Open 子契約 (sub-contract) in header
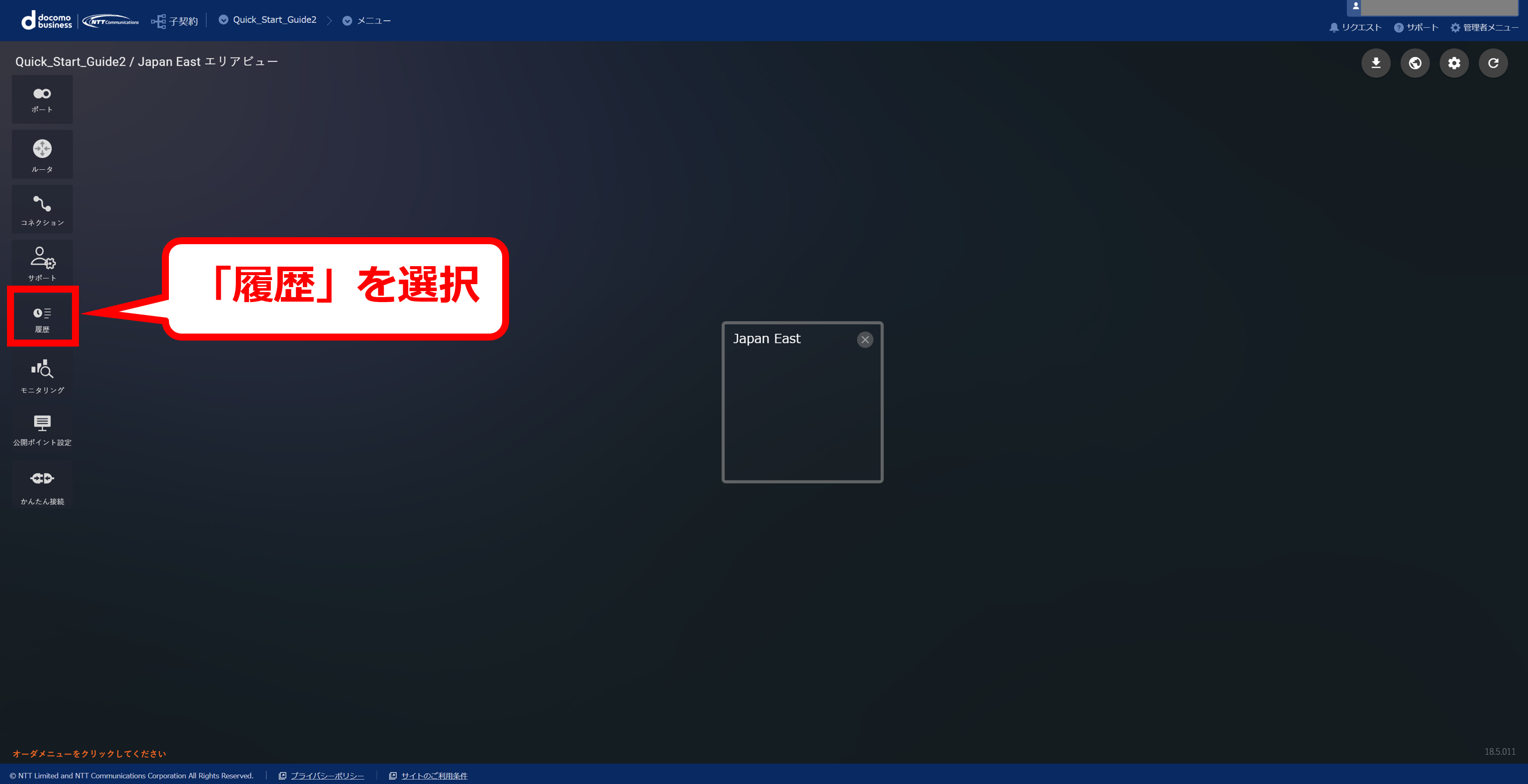This screenshot has width=1528, height=784. (x=174, y=21)
